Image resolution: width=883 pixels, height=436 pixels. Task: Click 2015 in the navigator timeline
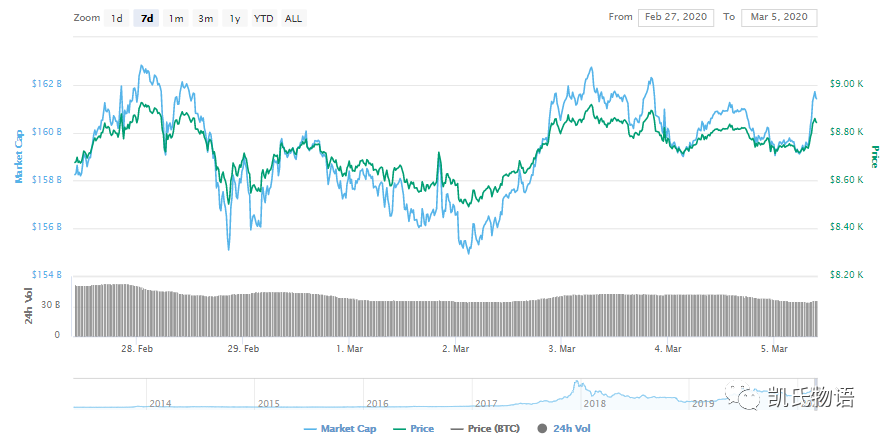[269, 403]
